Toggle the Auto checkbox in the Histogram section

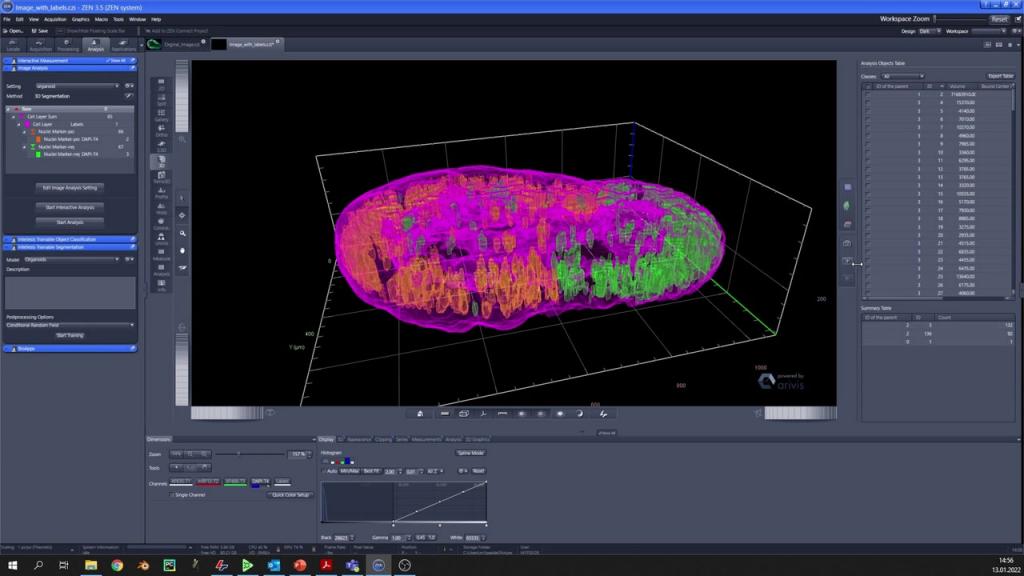[323, 471]
